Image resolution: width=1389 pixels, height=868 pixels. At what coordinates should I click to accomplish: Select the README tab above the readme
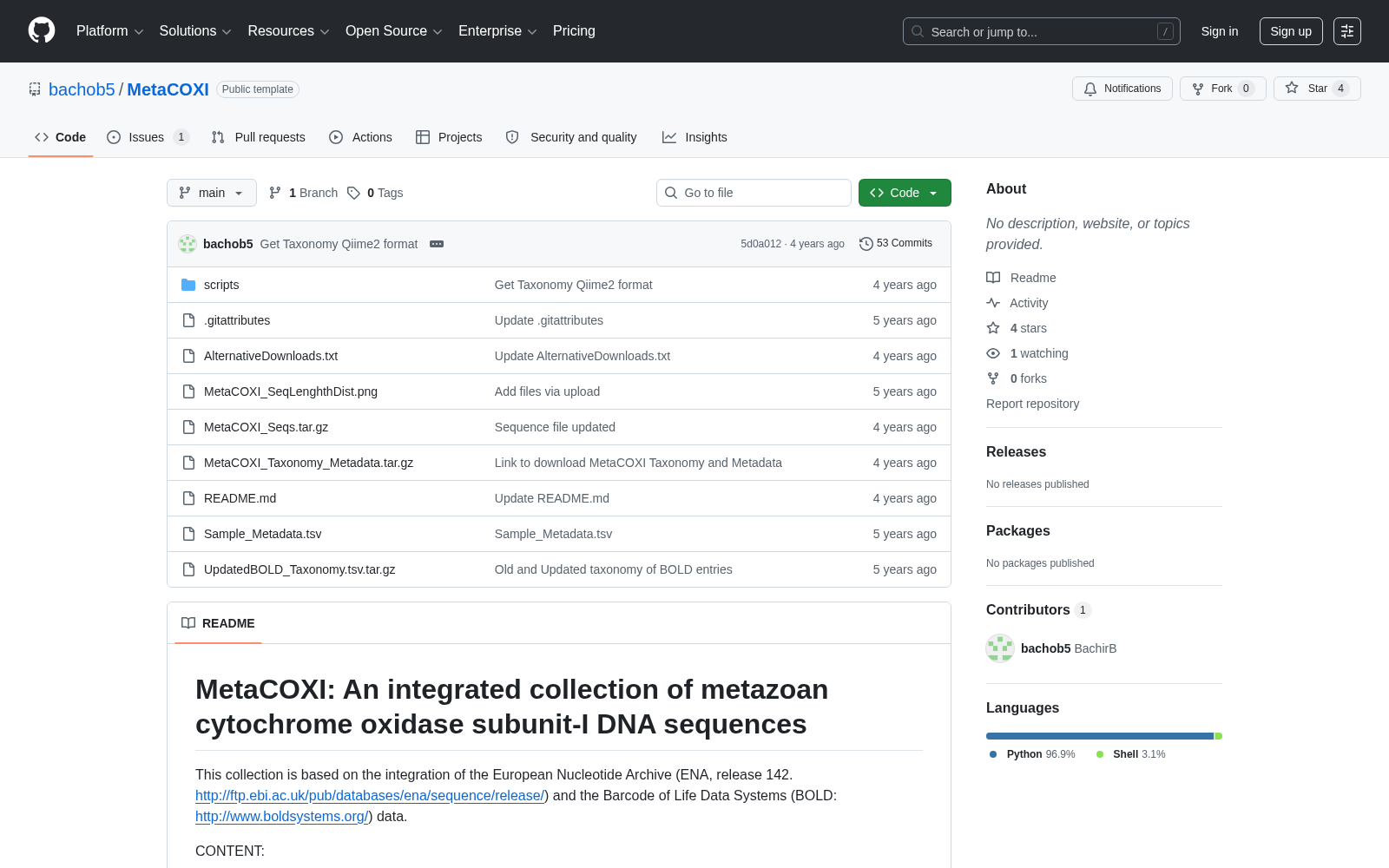click(x=218, y=623)
